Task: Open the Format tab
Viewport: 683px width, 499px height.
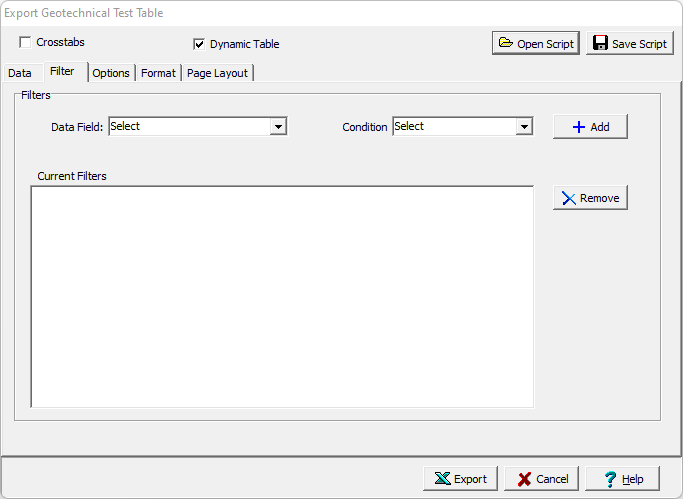Action: pos(158,73)
